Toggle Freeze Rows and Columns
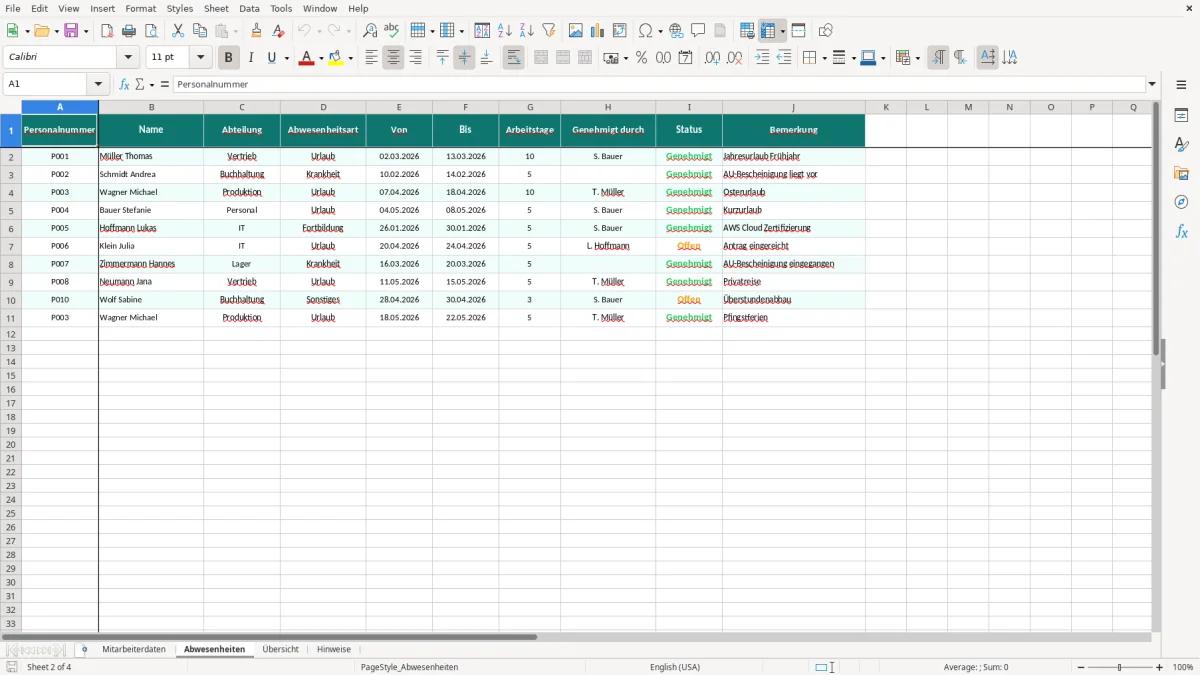This screenshot has height=675, width=1200. (x=769, y=31)
